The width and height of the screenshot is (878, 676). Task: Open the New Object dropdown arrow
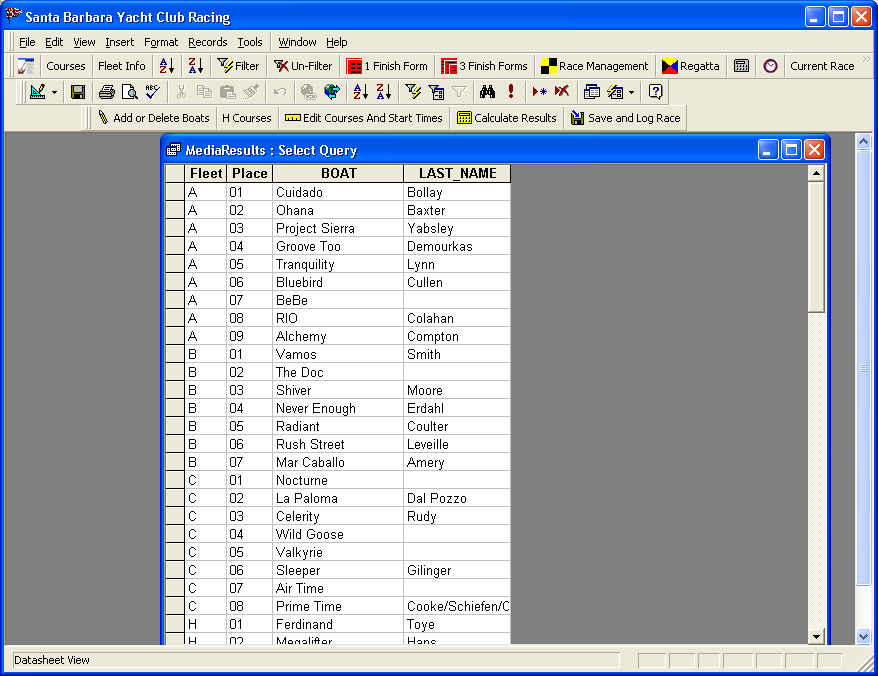(631, 92)
